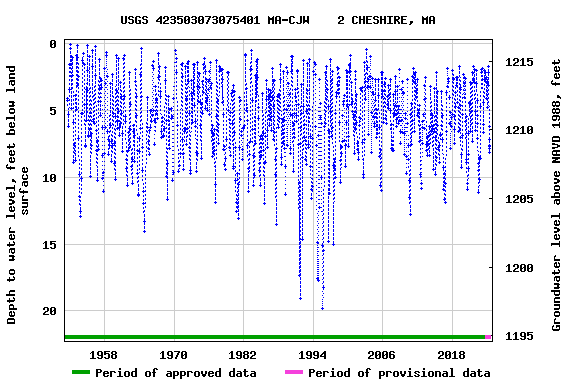
Task: Click the left axis value '0'
Action: (x=53, y=44)
